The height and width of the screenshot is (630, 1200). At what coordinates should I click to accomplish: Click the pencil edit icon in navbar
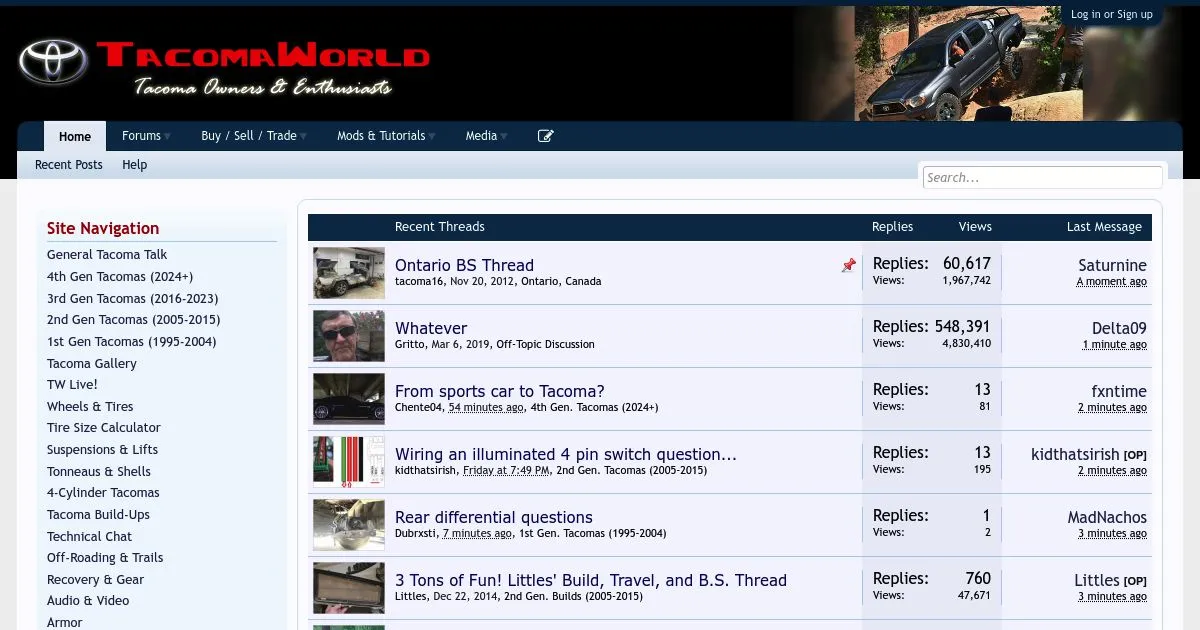click(546, 136)
